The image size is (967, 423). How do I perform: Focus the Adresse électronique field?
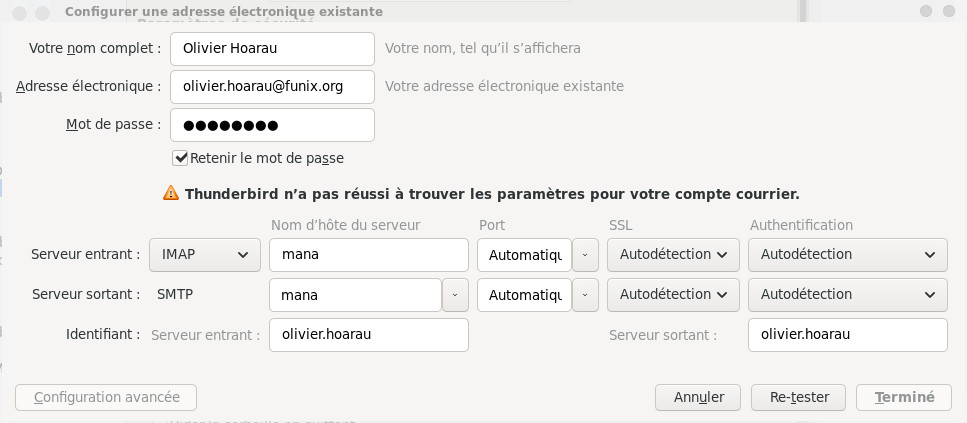(x=272, y=87)
